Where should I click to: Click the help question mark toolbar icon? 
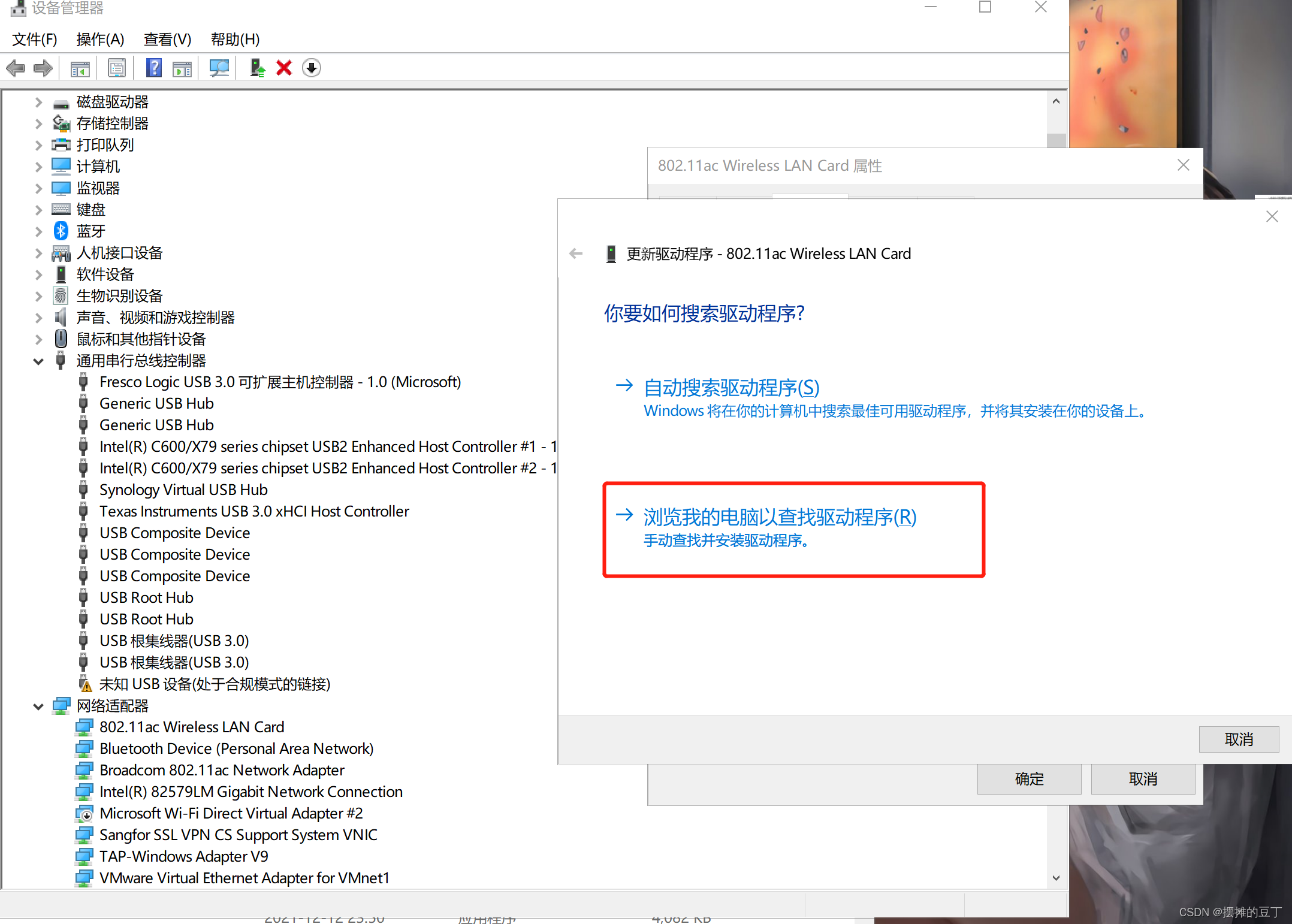tap(154, 68)
